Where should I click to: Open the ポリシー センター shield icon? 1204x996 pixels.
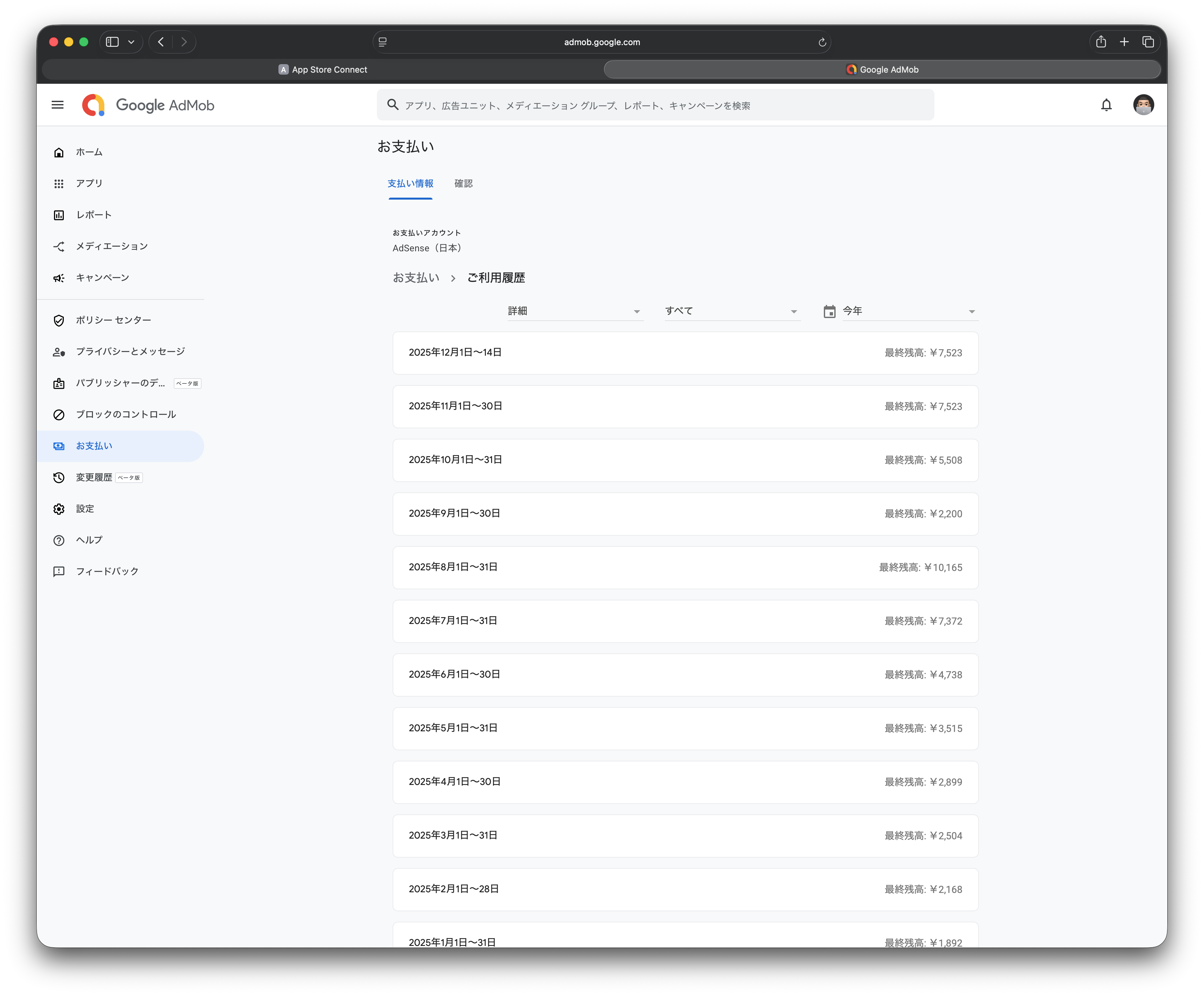pyautogui.click(x=59, y=321)
